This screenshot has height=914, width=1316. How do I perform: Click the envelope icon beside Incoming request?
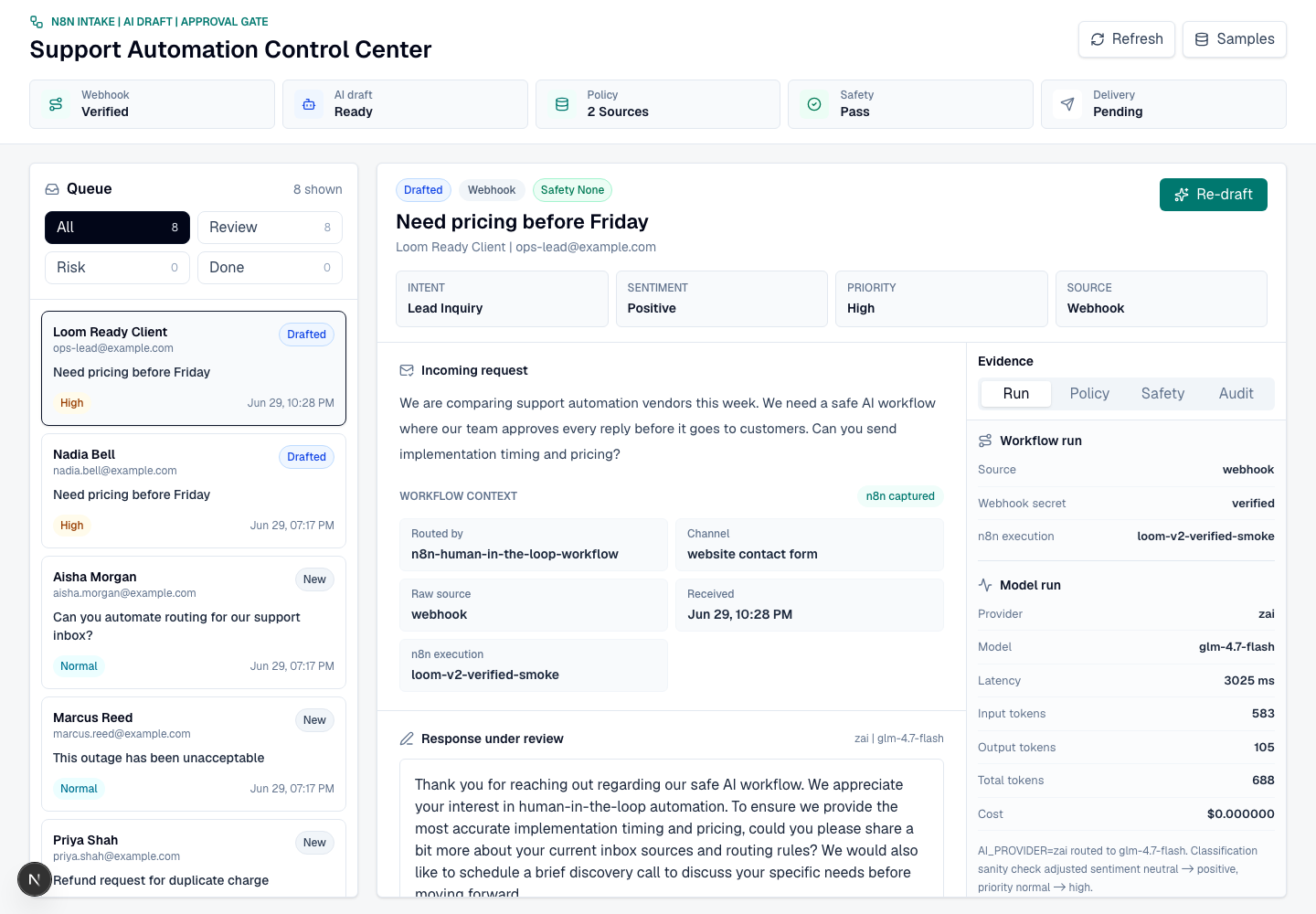pyautogui.click(x=407, y=370)
